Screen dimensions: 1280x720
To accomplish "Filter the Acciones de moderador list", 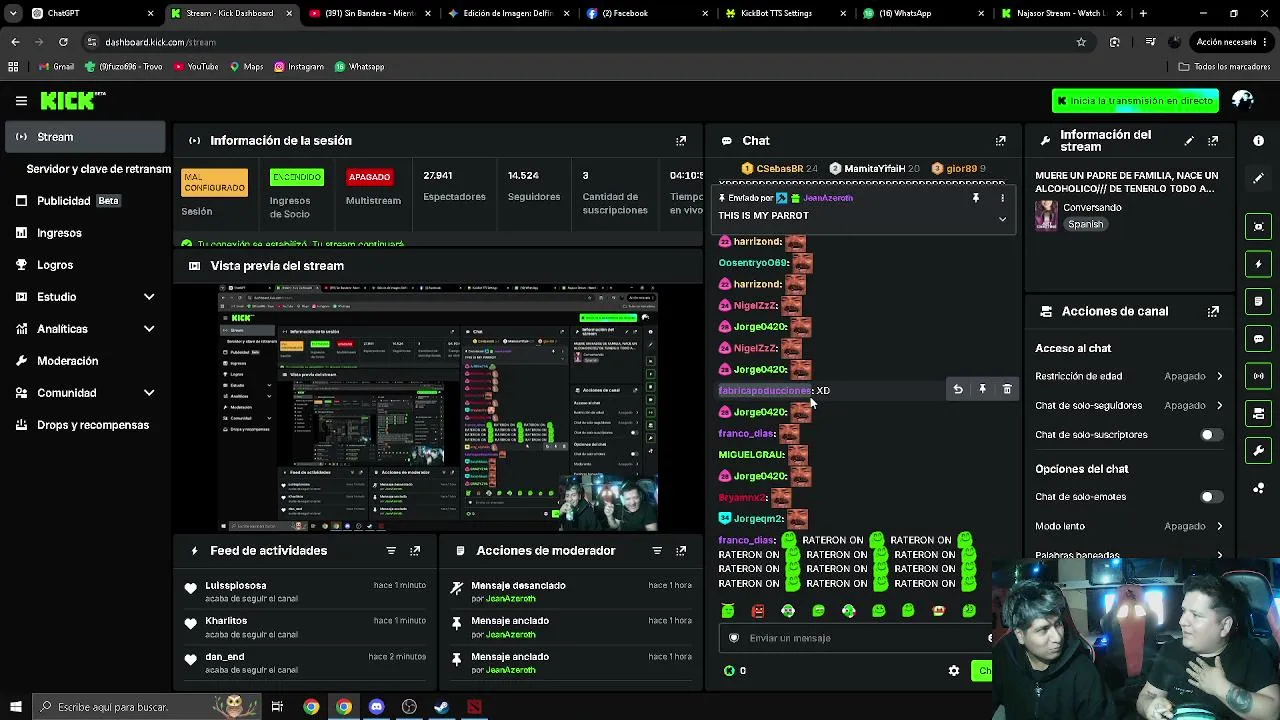I will (x=657, y=551).
